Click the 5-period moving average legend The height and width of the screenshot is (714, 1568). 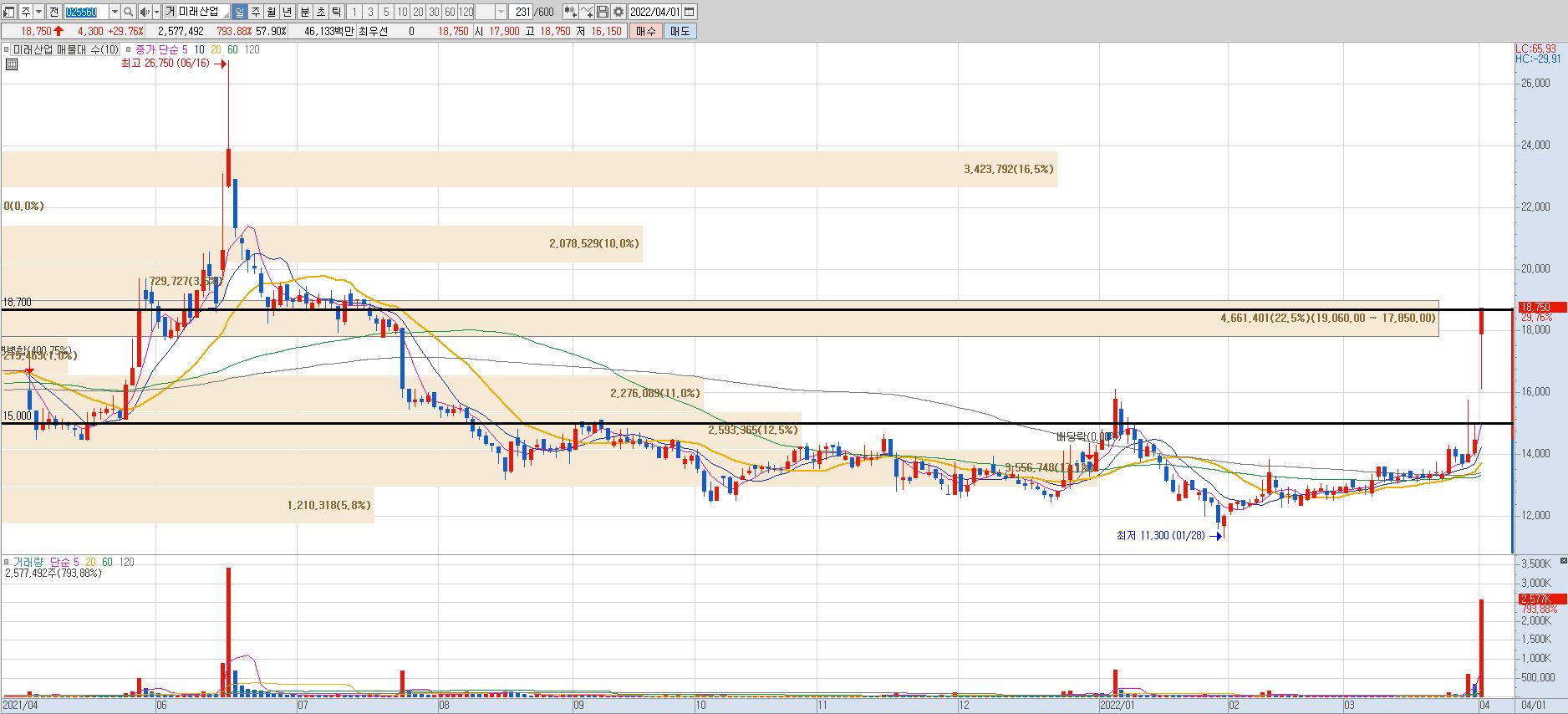pyautogui.click(x=185, y=49)
